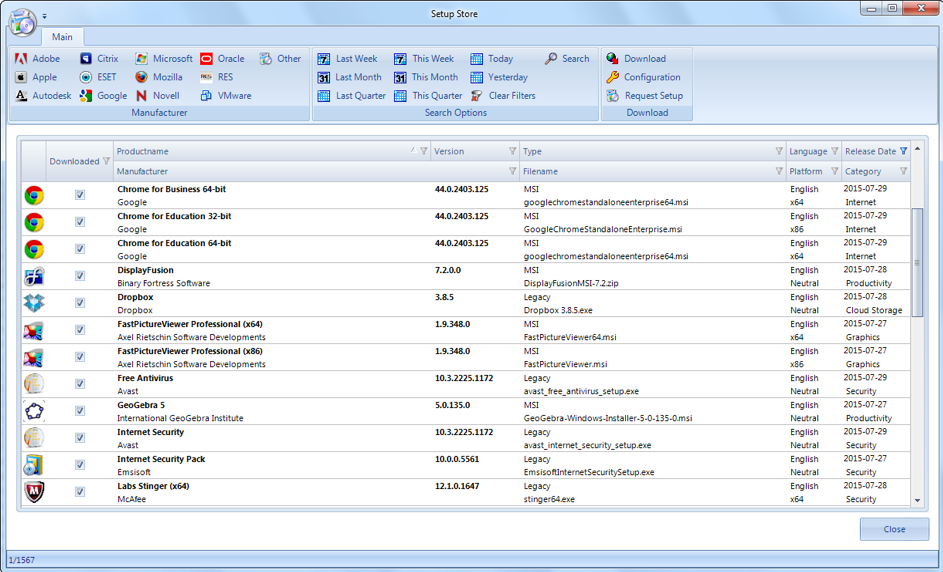
Task: Filter by Citrix manufacturer icon
Action: [x=86, y=59]
